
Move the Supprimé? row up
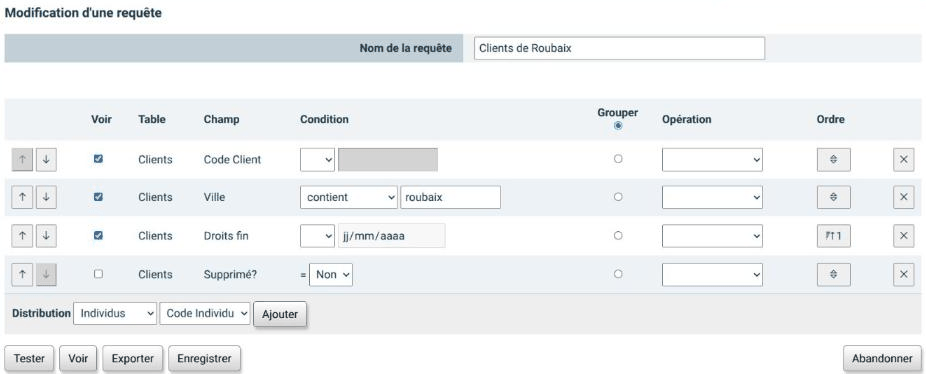[x=22, y=274]
